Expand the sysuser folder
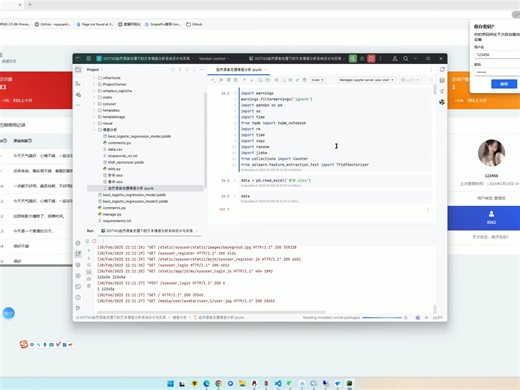 pyautogui.click(x=94, y=104)
